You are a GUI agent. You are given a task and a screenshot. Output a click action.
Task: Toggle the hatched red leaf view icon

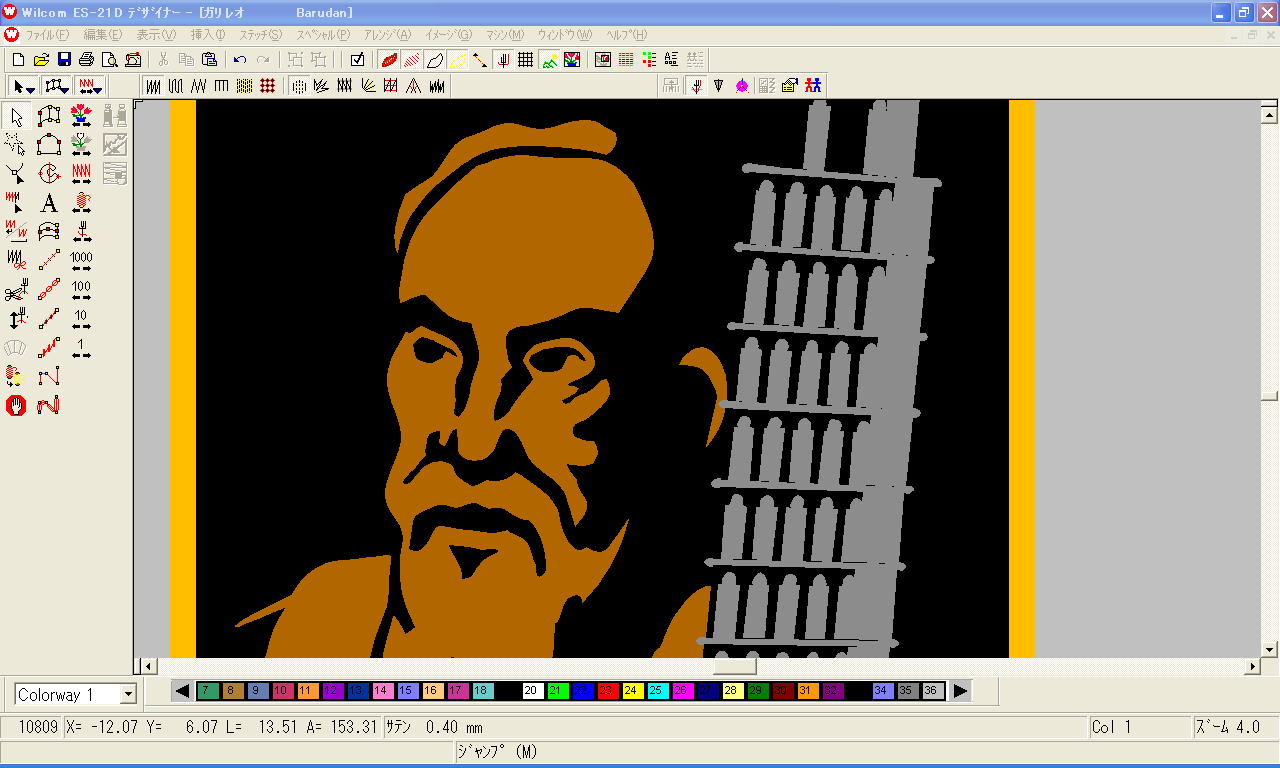(412, 60)
